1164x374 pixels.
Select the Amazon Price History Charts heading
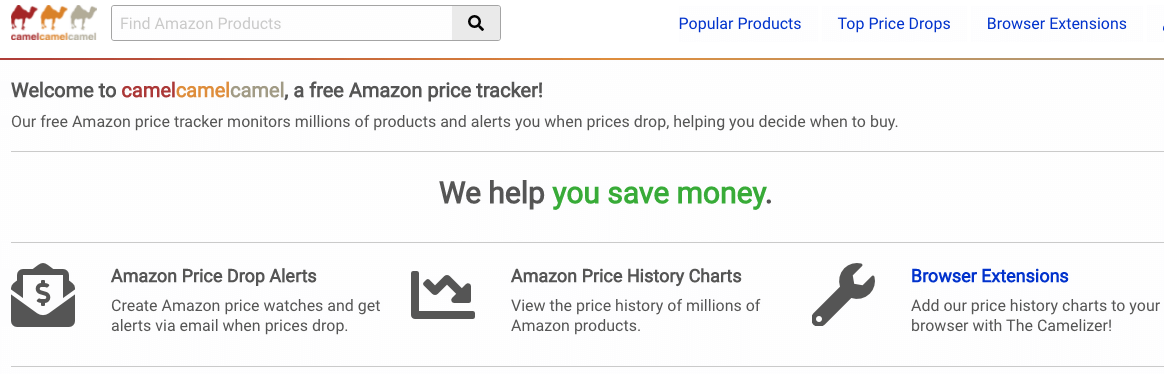point(626,276)
